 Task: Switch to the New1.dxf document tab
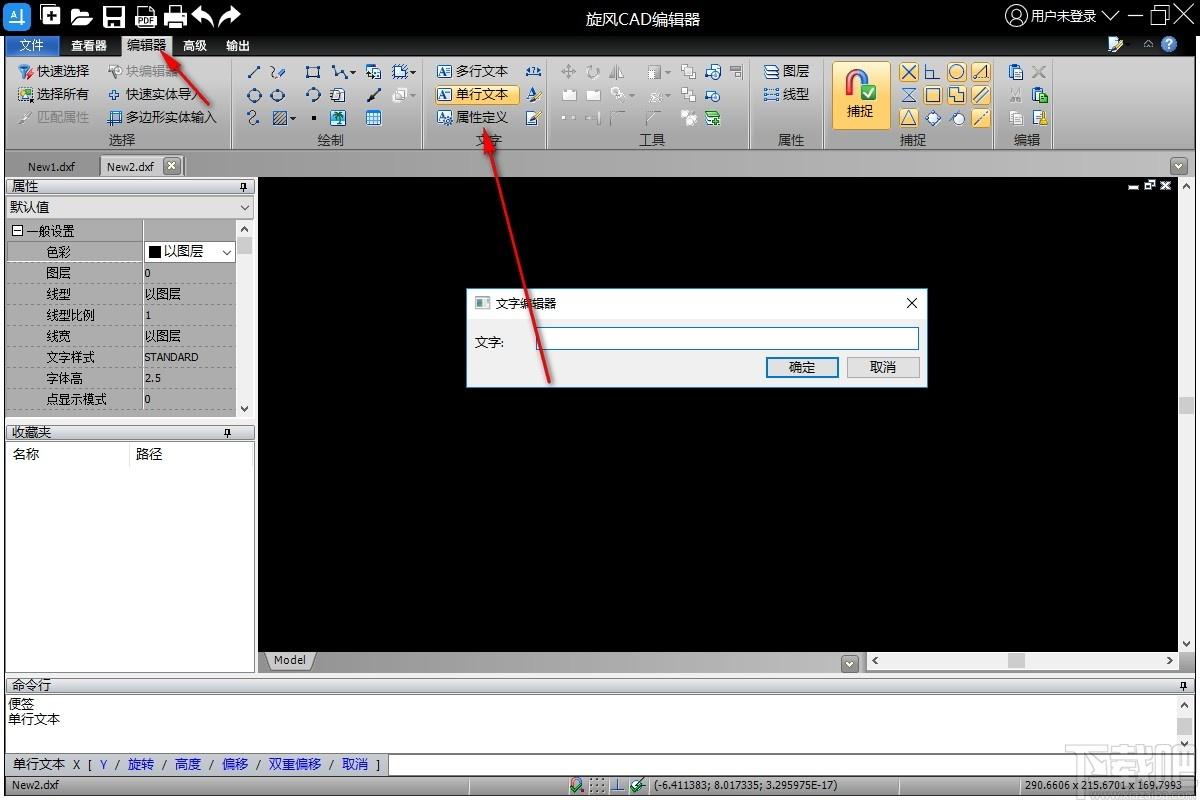point(51,166)
